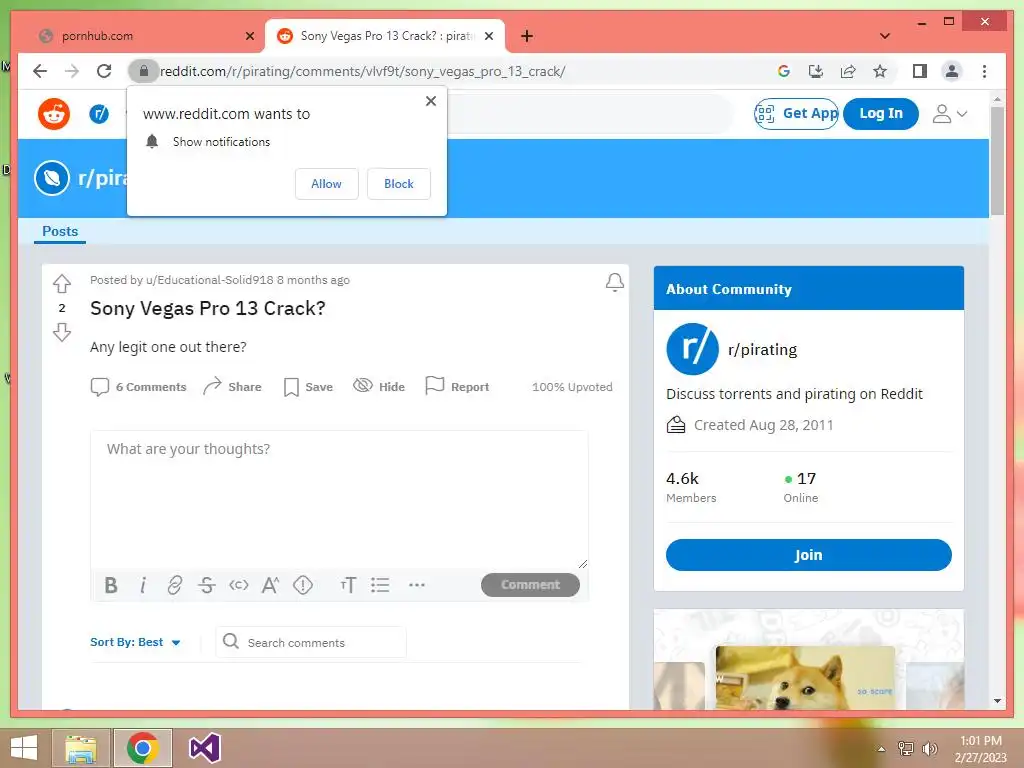Switch to the pornhub.com tab
The image size is (1024, 768).
coord(145,36)
